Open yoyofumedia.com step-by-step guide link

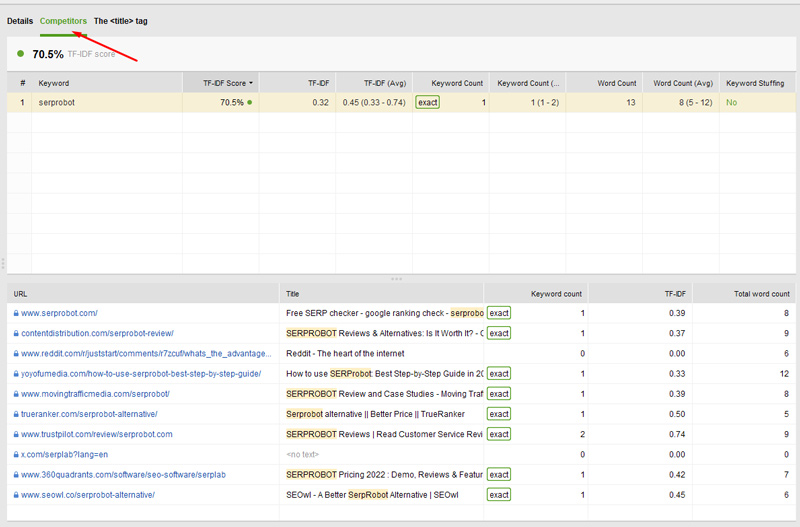pyautogui.click(x=141, y=374)
